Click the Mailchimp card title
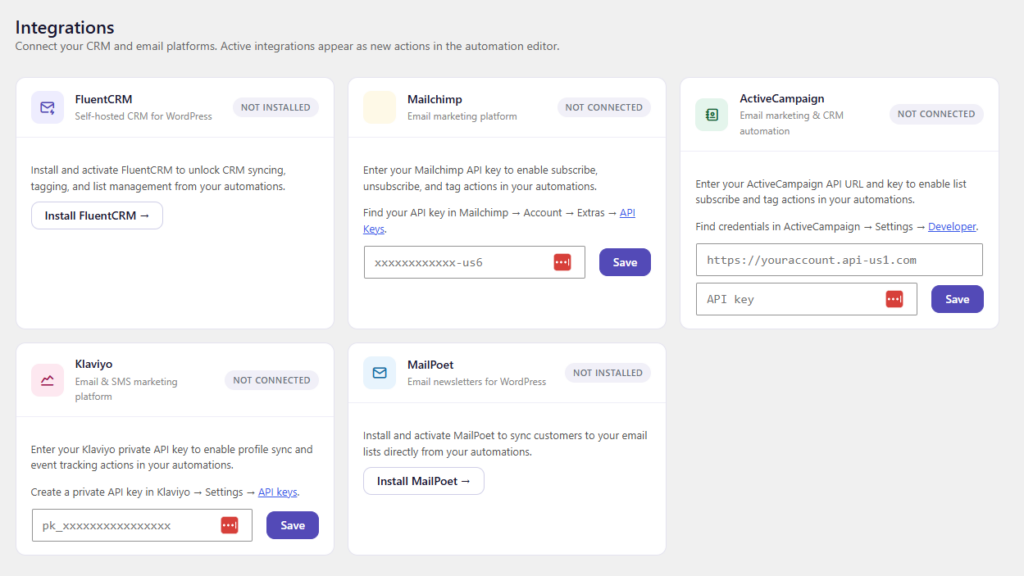Viewport: 1024px width, 576px height. (435, 99)
